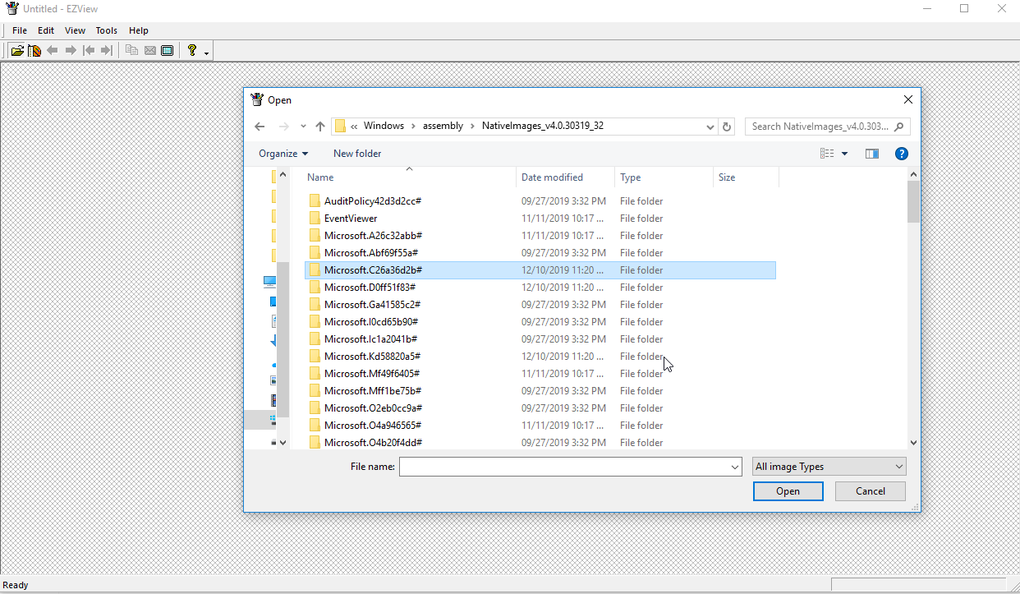Expand the hidden breadcrumb path chevrons
The image size is (1020, 594).
coord(354,126)
